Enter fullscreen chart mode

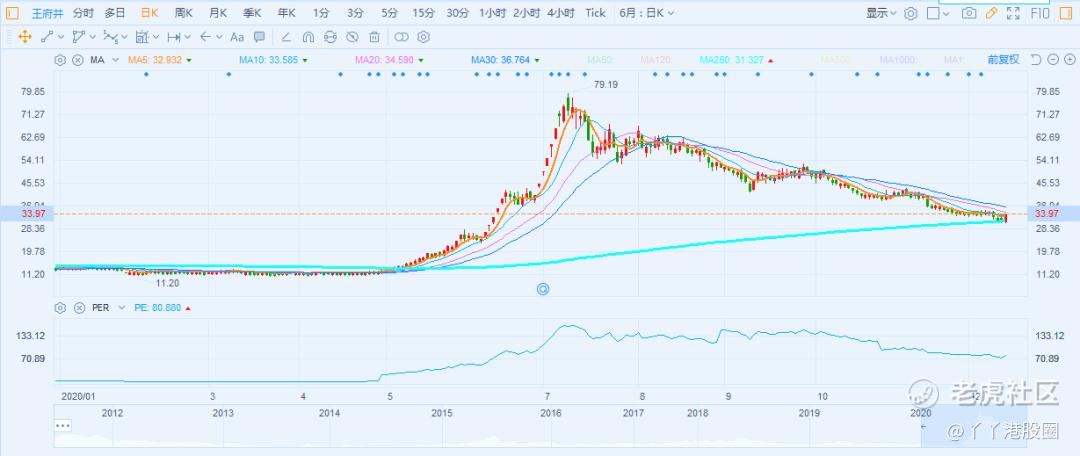pos(1015,13)
